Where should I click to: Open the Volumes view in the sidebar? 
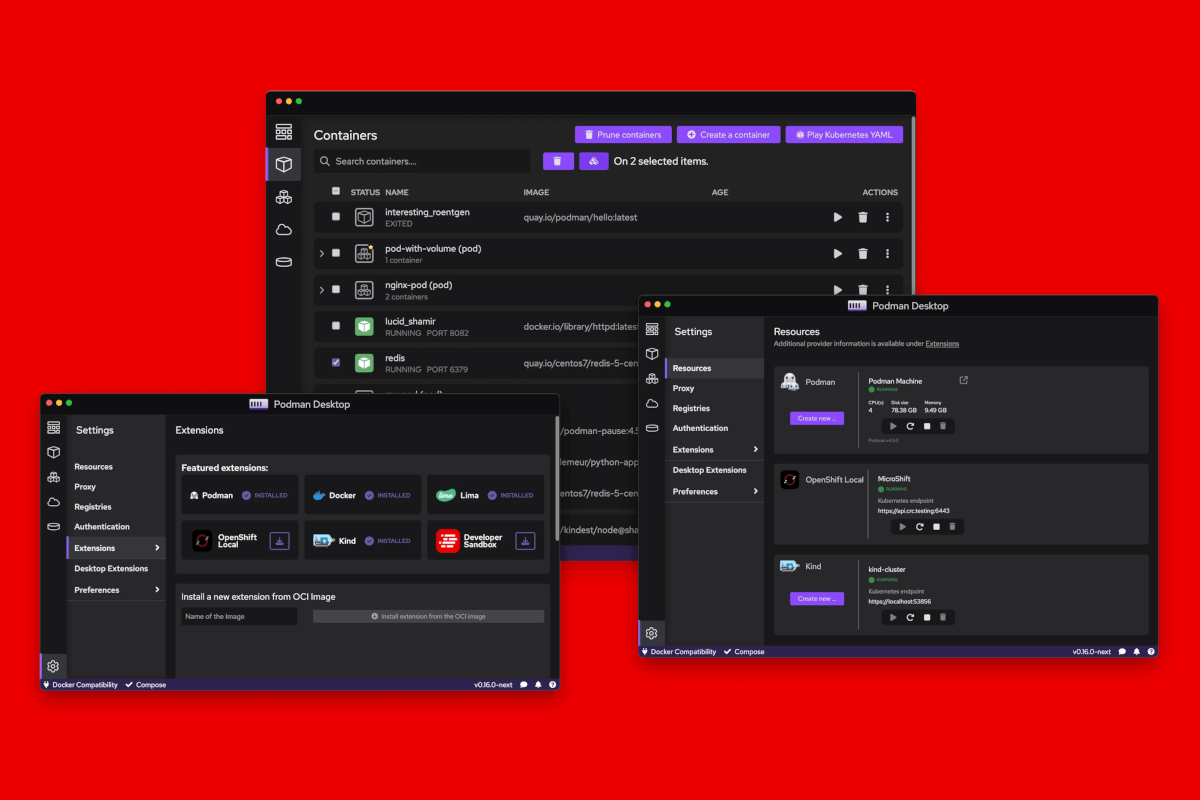tap(284, 261)
